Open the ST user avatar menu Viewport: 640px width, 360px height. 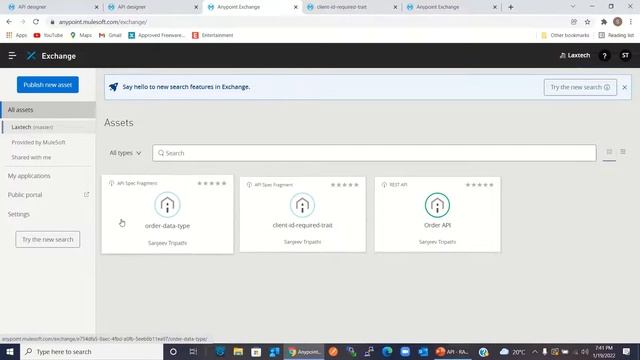click(x=625, y=56)
